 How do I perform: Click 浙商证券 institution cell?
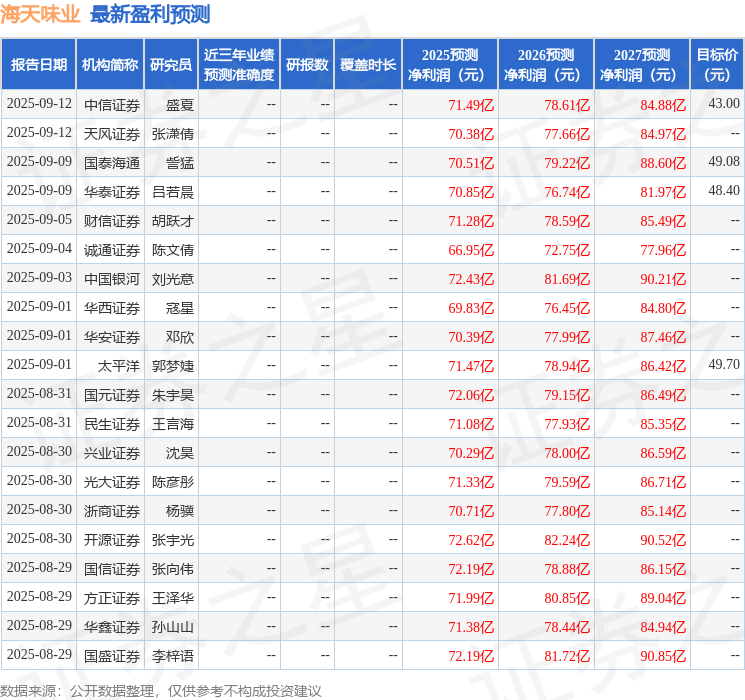click(112, 511)
